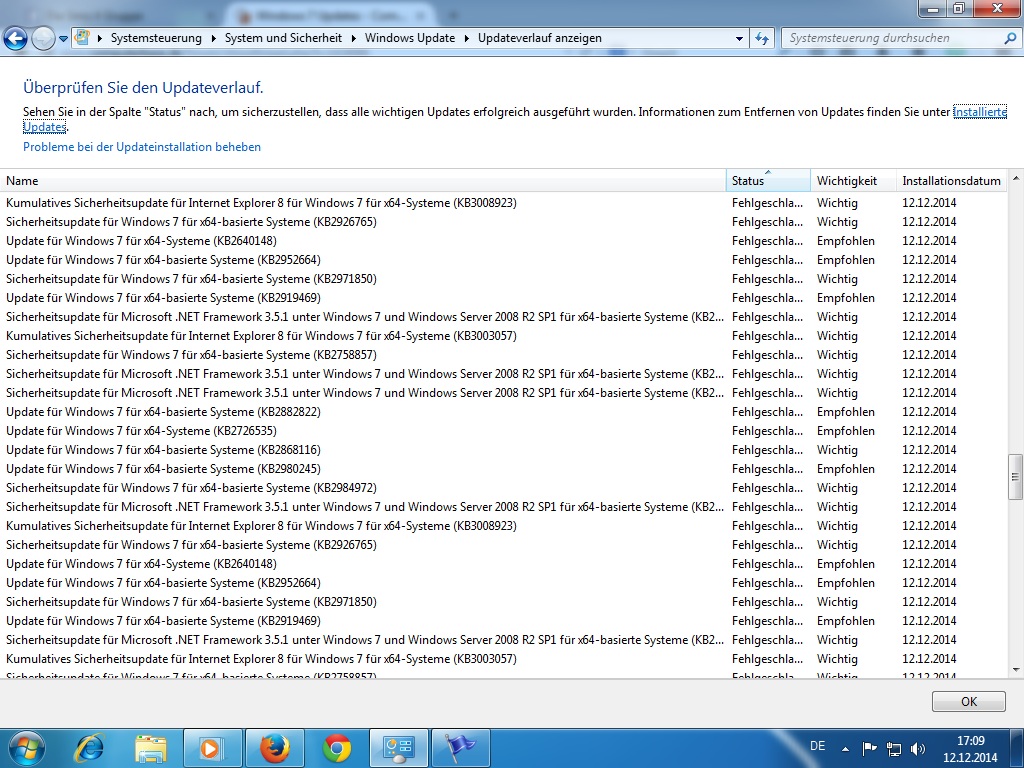Open the network tray icon
This screenshot has height=768, width=1024.
point(894,748)
